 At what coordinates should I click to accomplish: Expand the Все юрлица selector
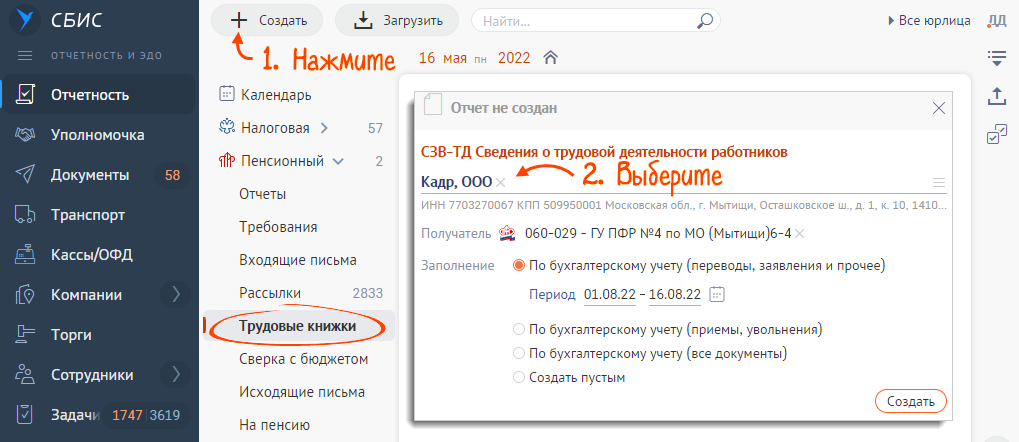click(929, 21)
